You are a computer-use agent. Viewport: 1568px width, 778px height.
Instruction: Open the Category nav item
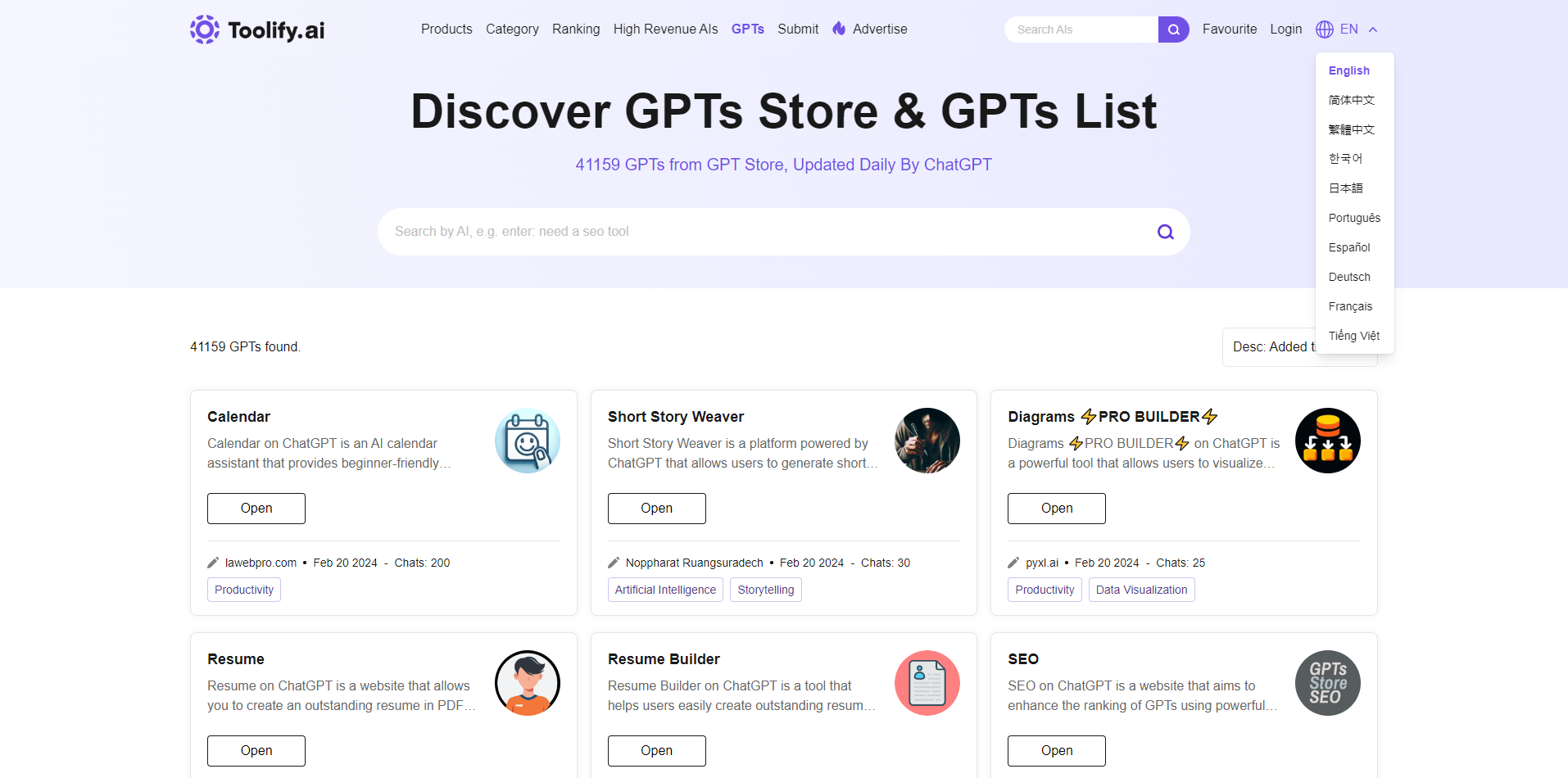coord(512,29)
